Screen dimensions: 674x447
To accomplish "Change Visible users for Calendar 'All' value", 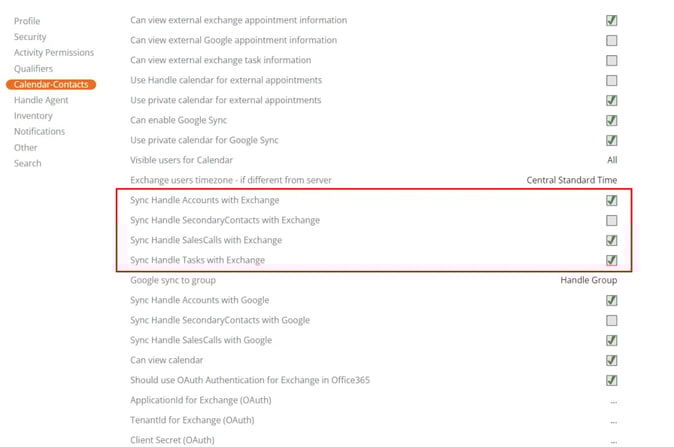I will pos(612,160).
